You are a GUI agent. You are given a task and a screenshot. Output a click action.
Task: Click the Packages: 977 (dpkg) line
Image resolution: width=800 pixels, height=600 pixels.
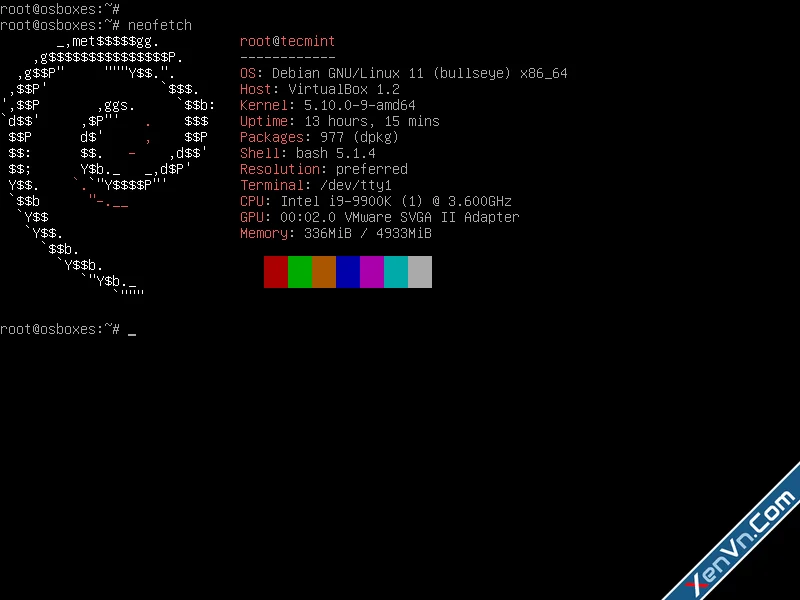(319, 137)
